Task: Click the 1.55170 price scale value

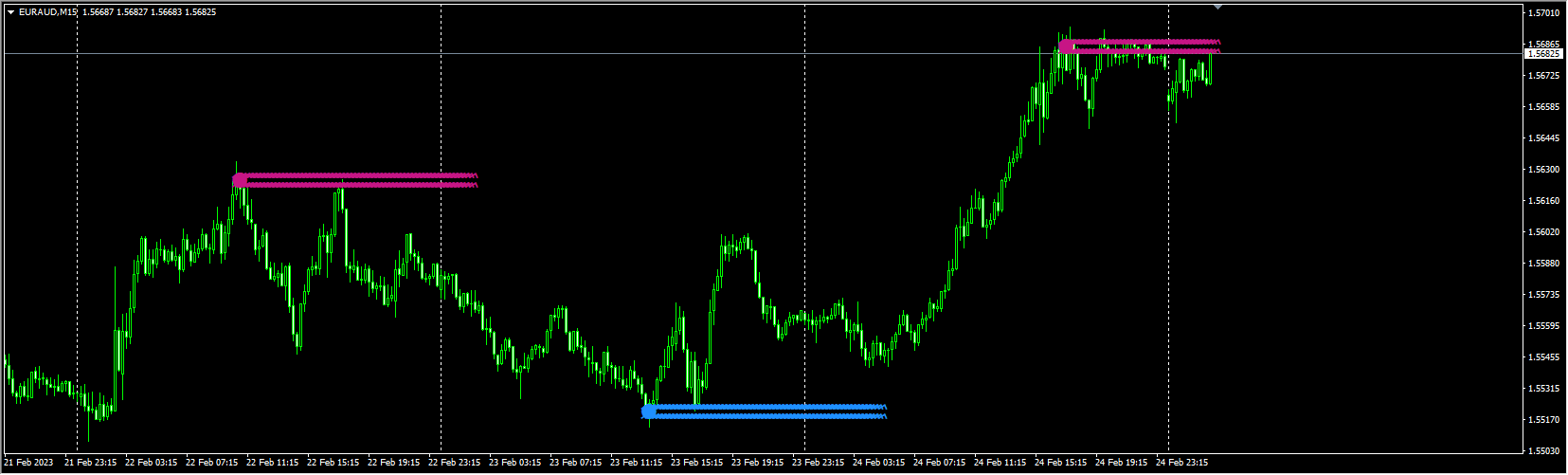Action: click(1544, 420)
